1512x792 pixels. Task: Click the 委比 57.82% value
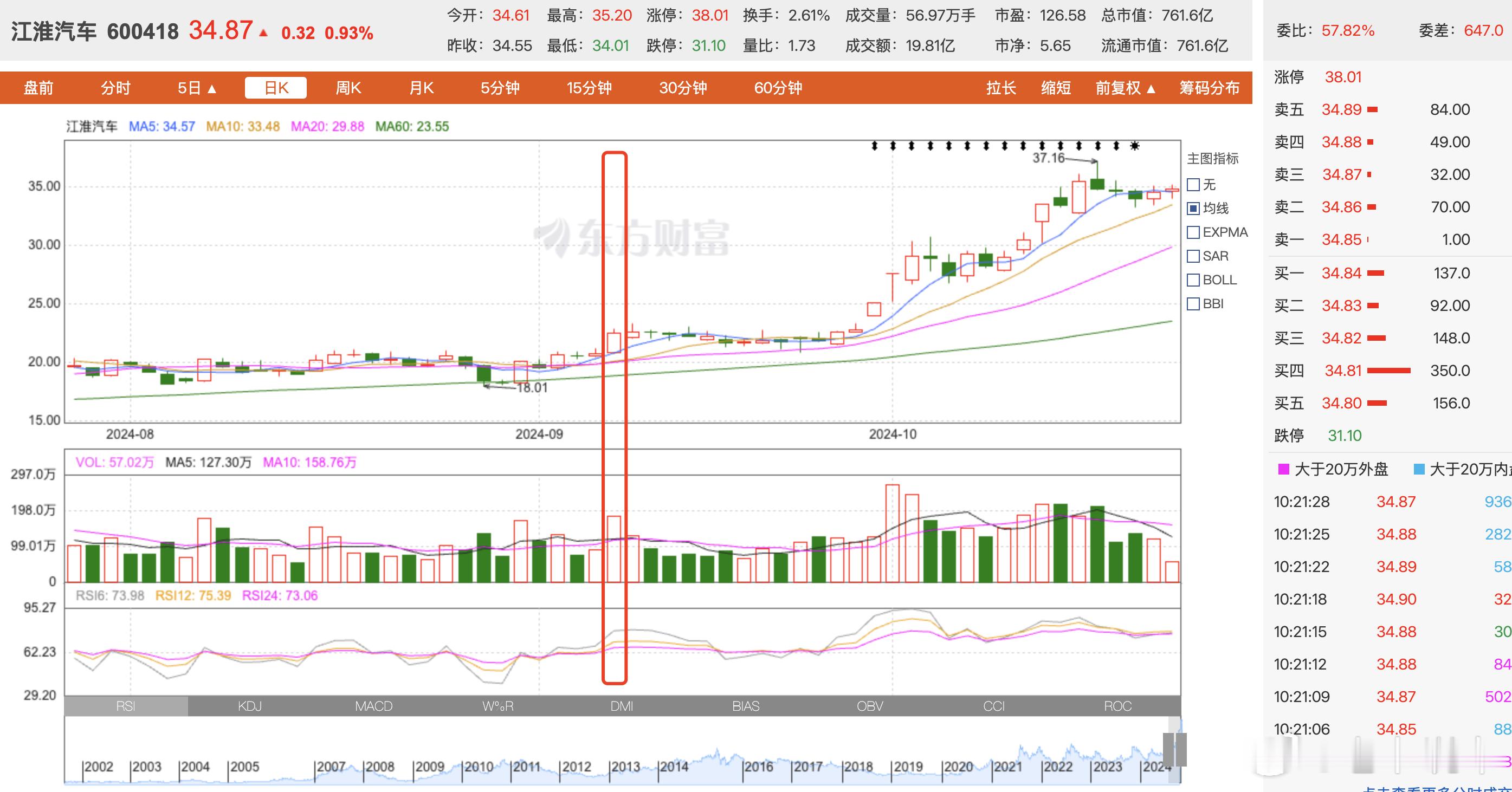[x=1348, y=30]
